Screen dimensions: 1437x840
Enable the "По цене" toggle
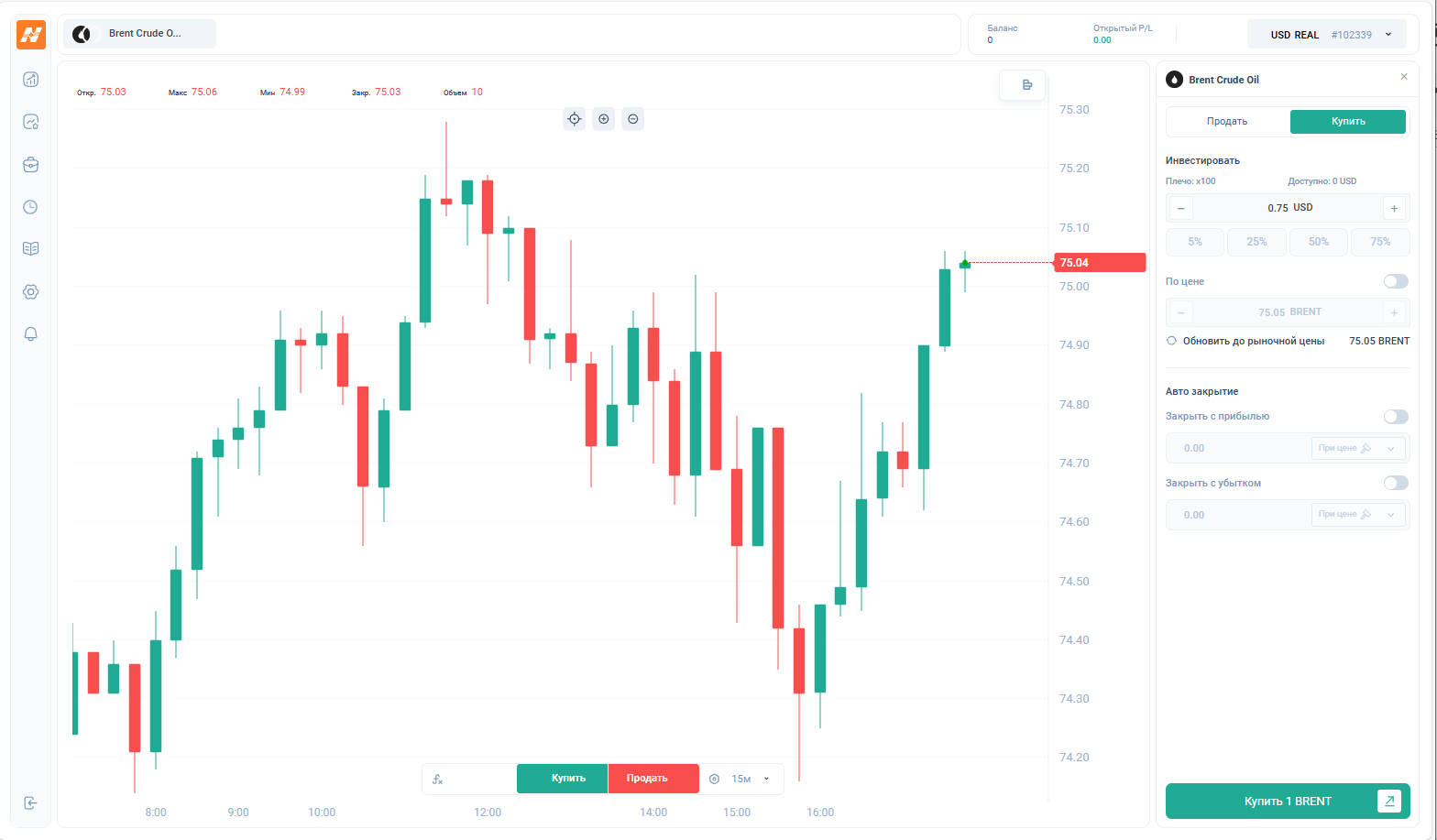(1396, 281)
